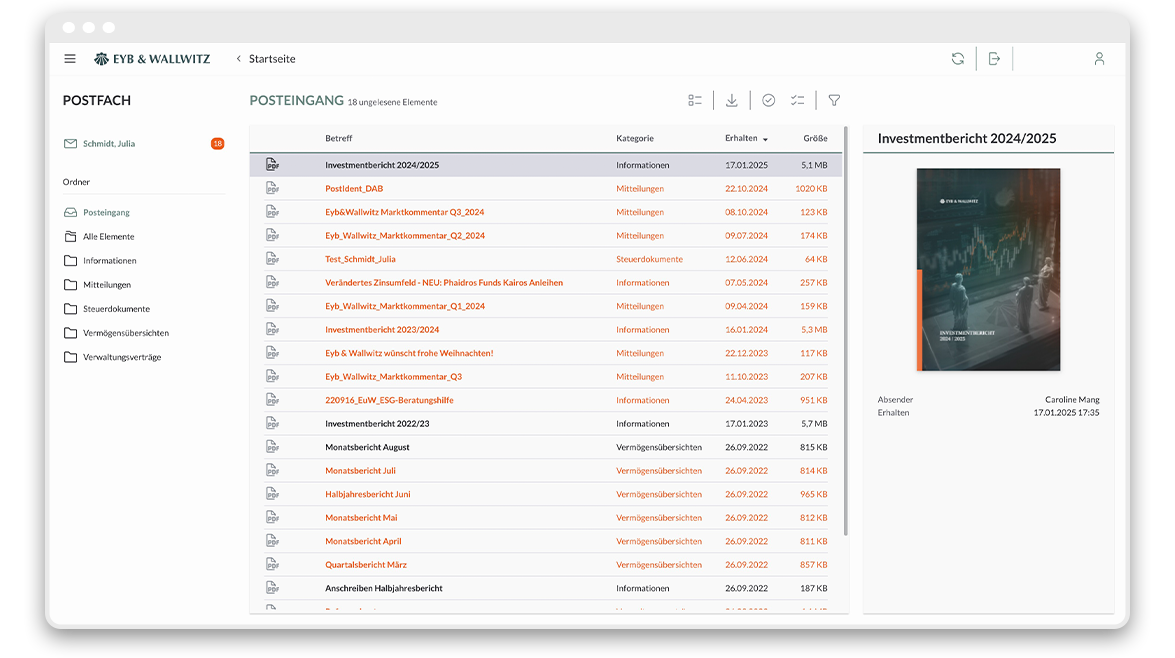This screenshot has height=658, width=1175.
Task: Click the Eyb & Wallwitz logo
Action: coord(152,58)
